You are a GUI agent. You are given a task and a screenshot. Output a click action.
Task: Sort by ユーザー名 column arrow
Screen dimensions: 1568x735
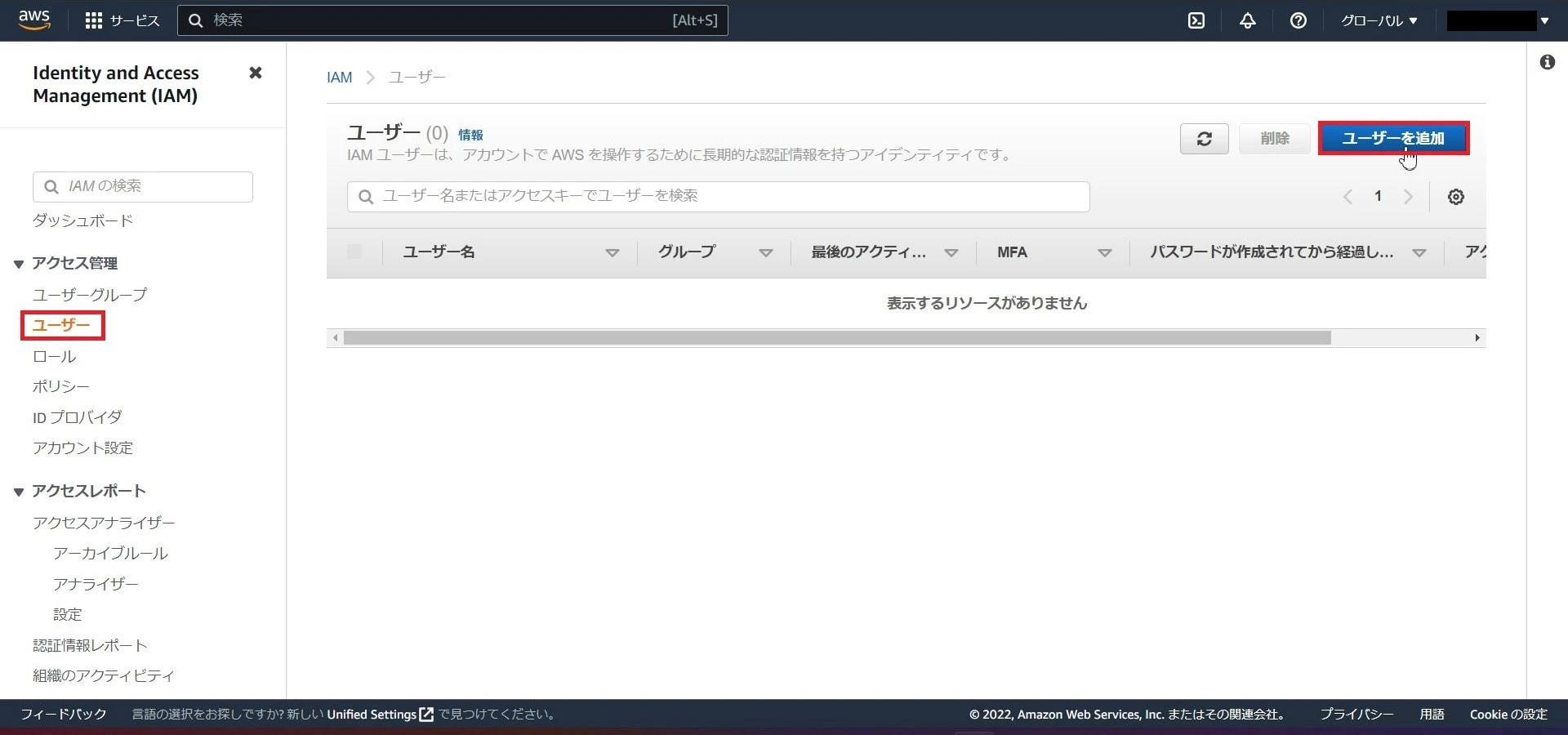coord(612,253)
